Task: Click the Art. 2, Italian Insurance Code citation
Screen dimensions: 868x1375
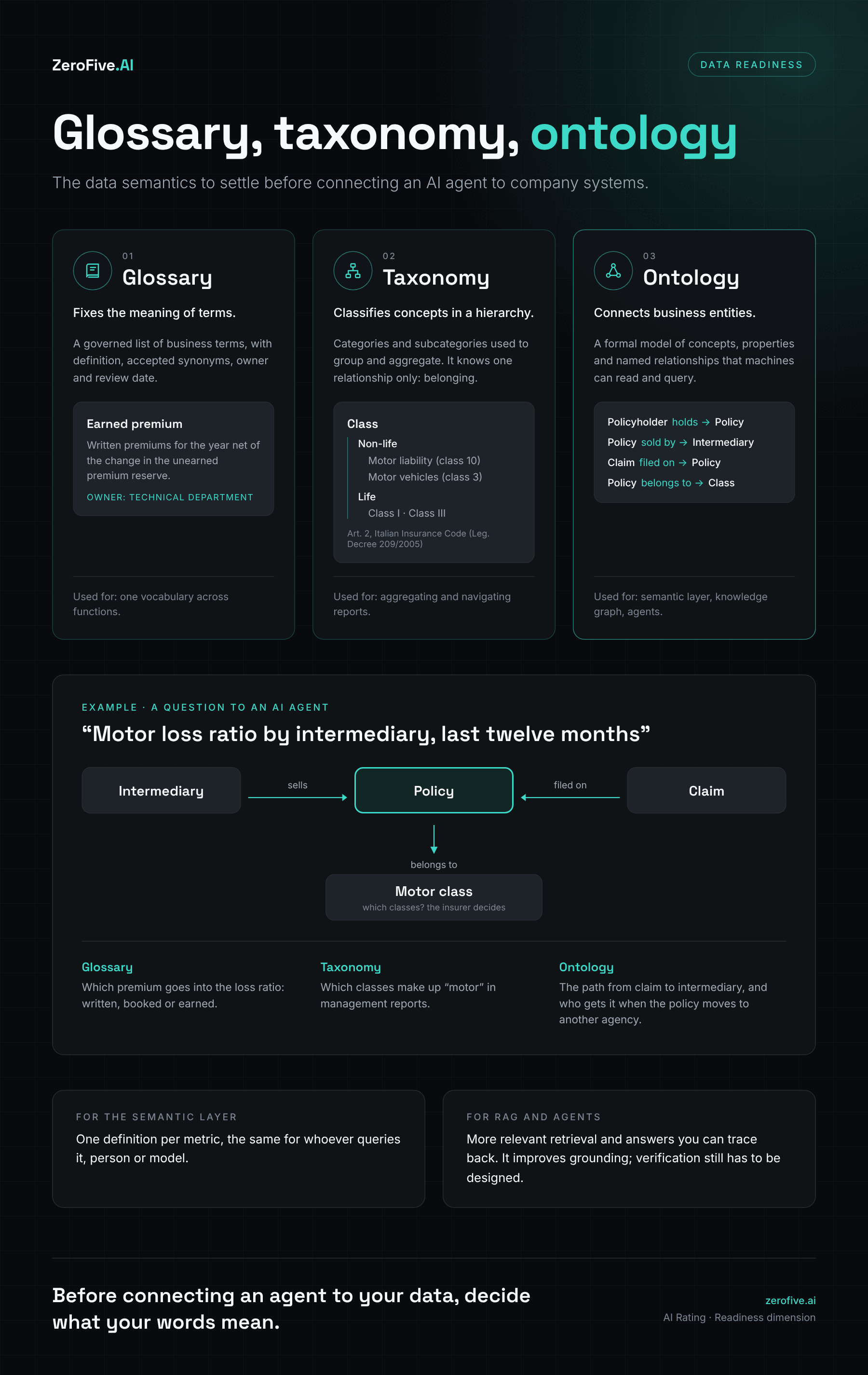Action: click(x=418, y=538)
